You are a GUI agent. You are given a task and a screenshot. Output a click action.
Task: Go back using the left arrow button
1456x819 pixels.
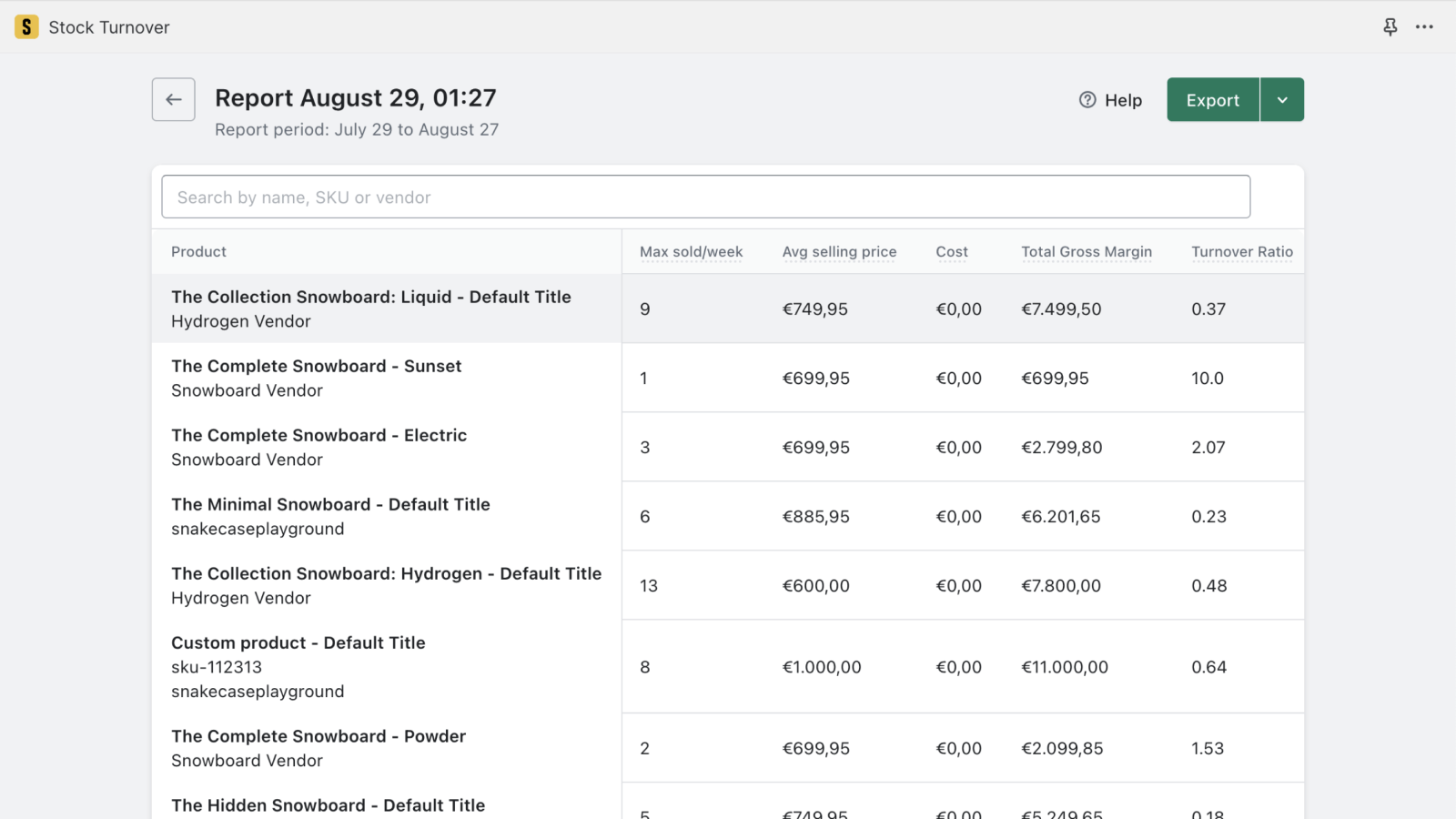pos(174,99)
